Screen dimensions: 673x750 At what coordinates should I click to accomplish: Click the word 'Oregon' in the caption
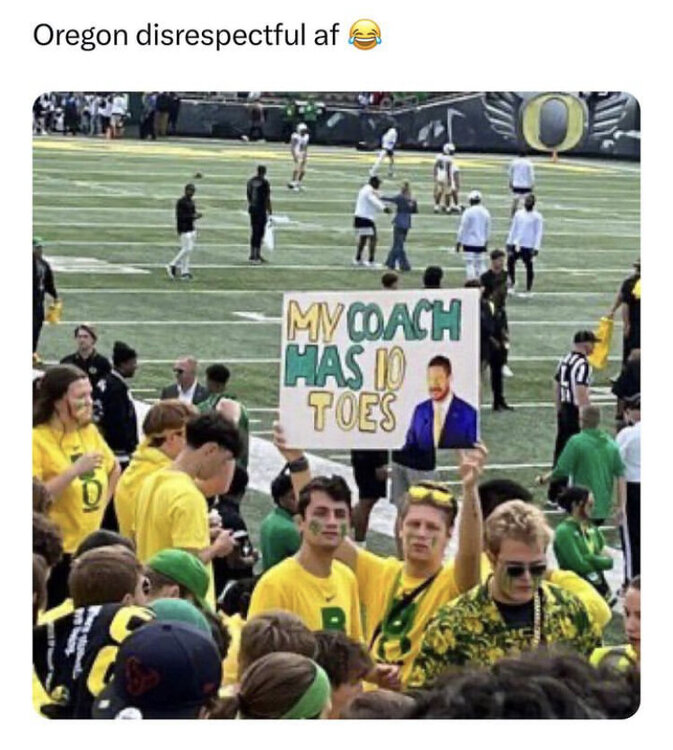coord(80,37)
